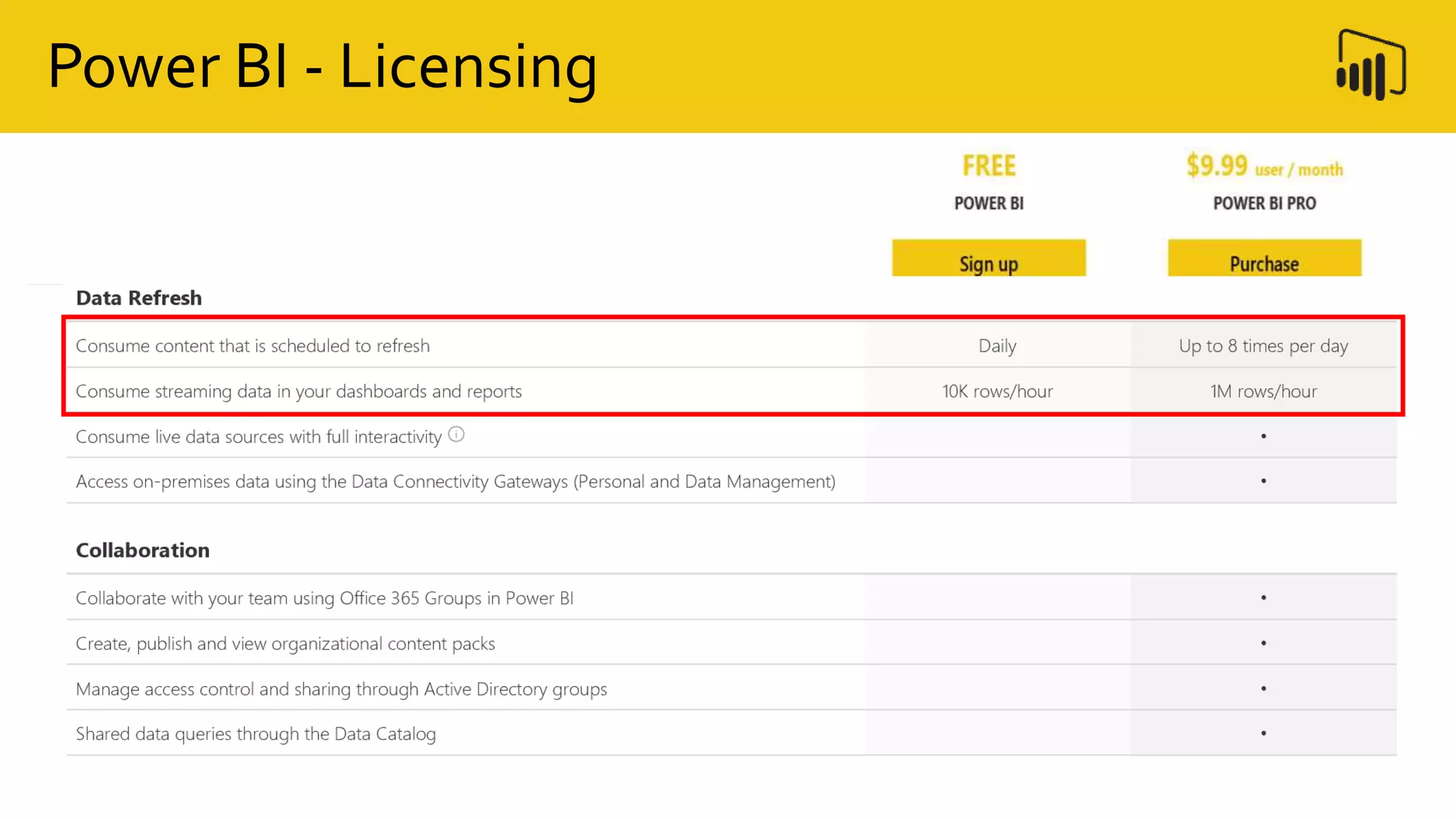Image resolution: width=1456 pixels, height=819 pixels.
Task: Click 'Access on-premises data using the Data Connectivity Gateways'
Action: (x=456, y=481)
